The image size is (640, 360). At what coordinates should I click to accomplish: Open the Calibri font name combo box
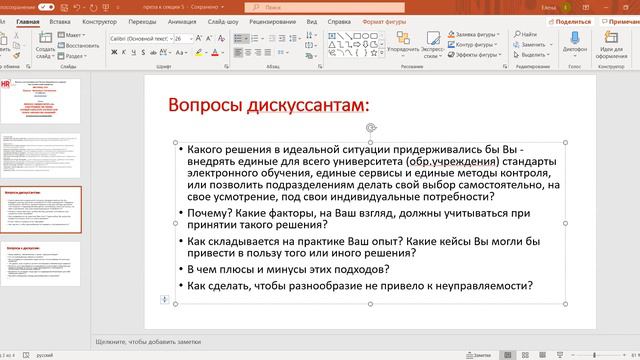click(x=141, y=38)
